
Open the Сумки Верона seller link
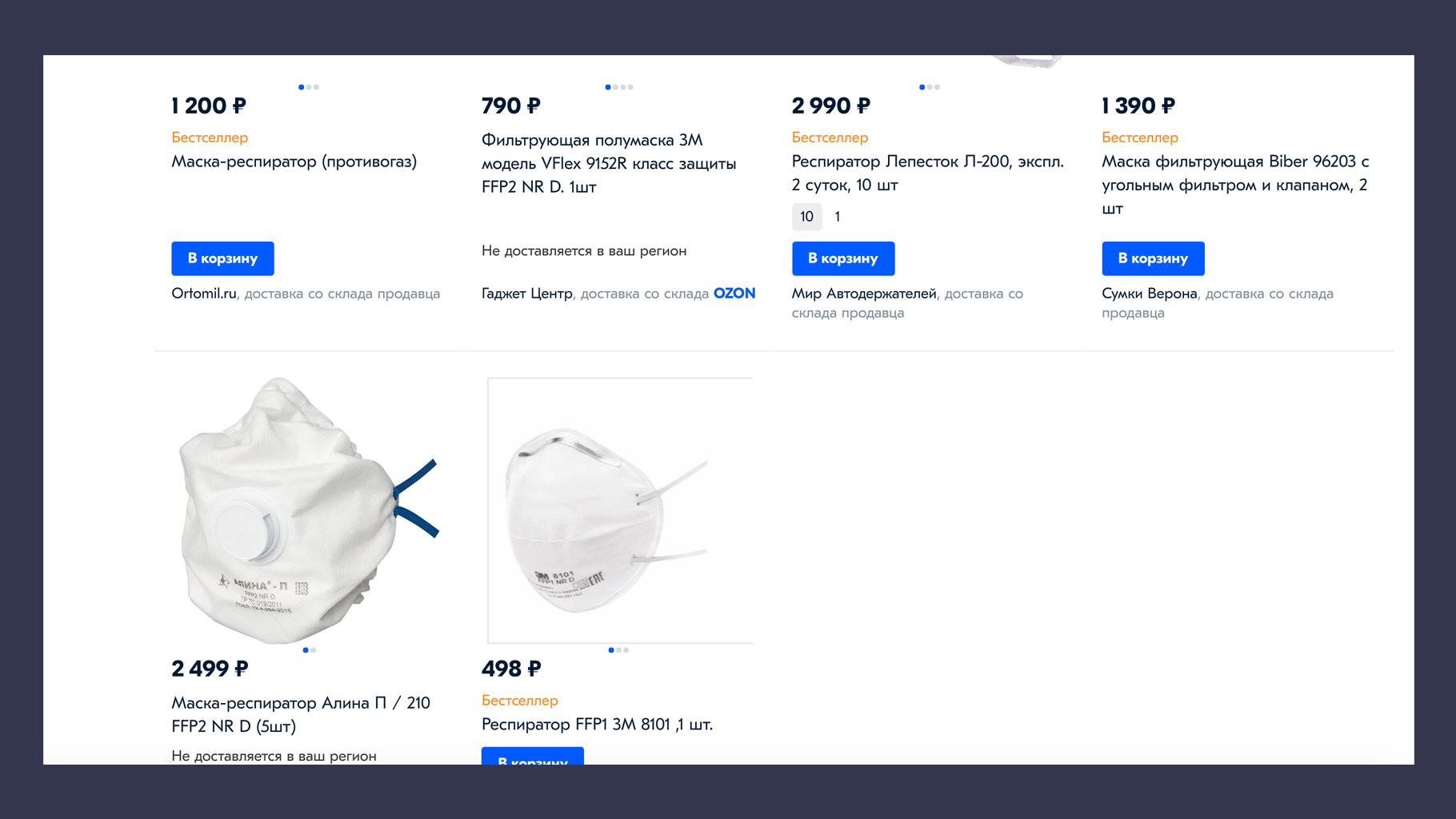(1150, 294)
